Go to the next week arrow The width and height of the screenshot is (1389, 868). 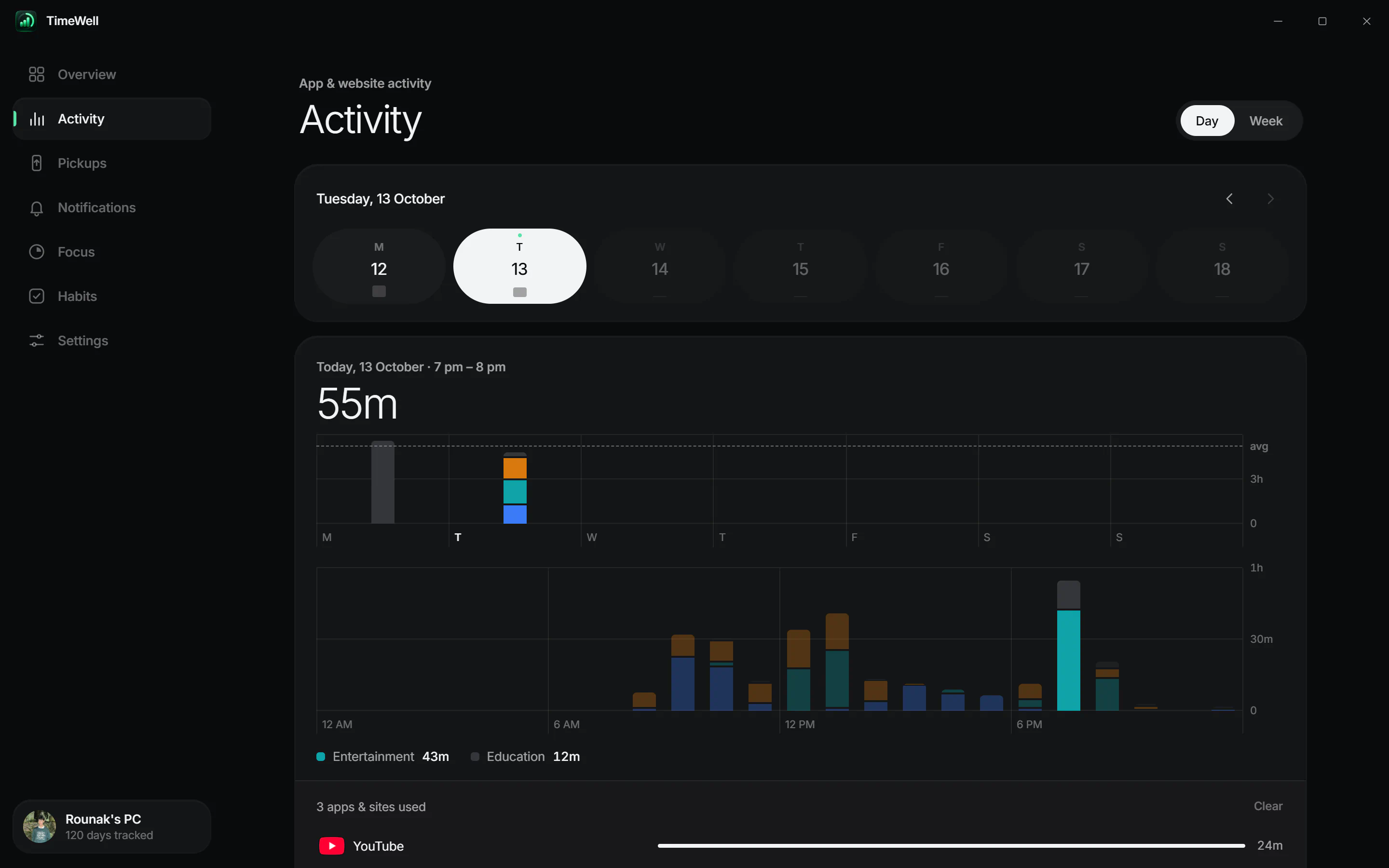click(1271, 199)
